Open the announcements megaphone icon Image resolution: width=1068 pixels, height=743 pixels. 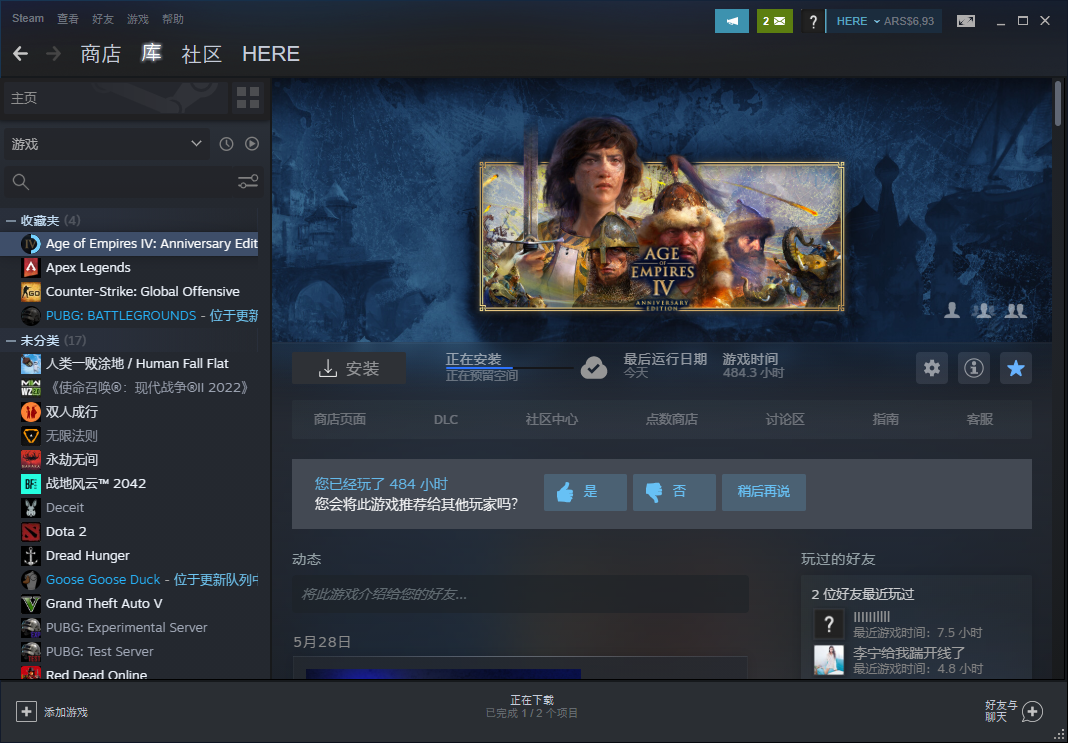coord(732,21)
